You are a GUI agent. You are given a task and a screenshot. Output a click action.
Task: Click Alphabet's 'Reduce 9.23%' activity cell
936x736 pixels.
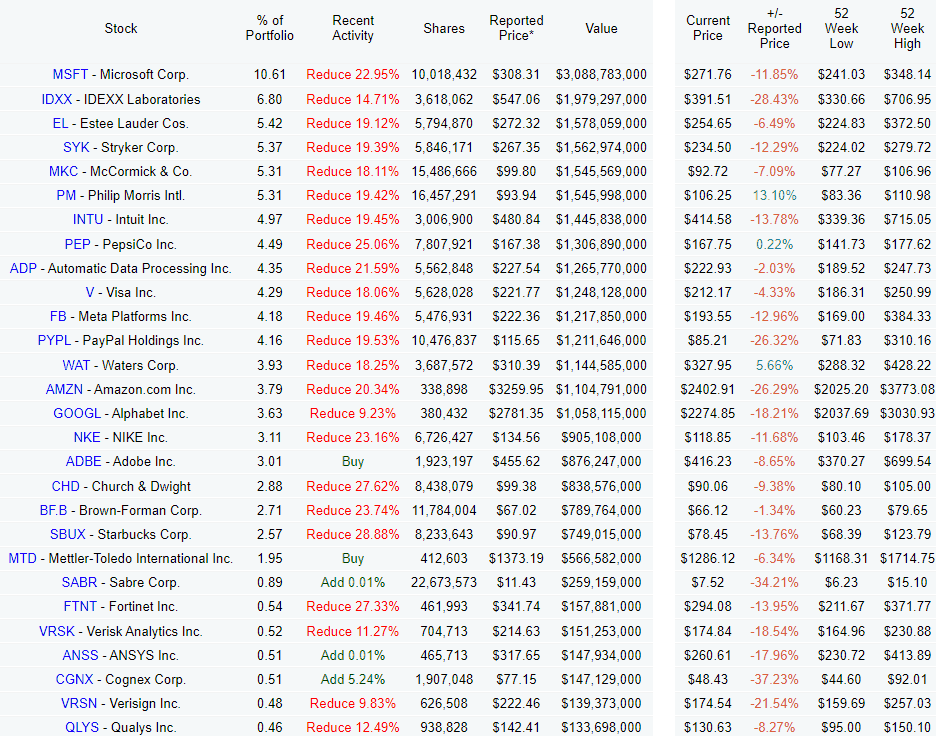point(353,413)
